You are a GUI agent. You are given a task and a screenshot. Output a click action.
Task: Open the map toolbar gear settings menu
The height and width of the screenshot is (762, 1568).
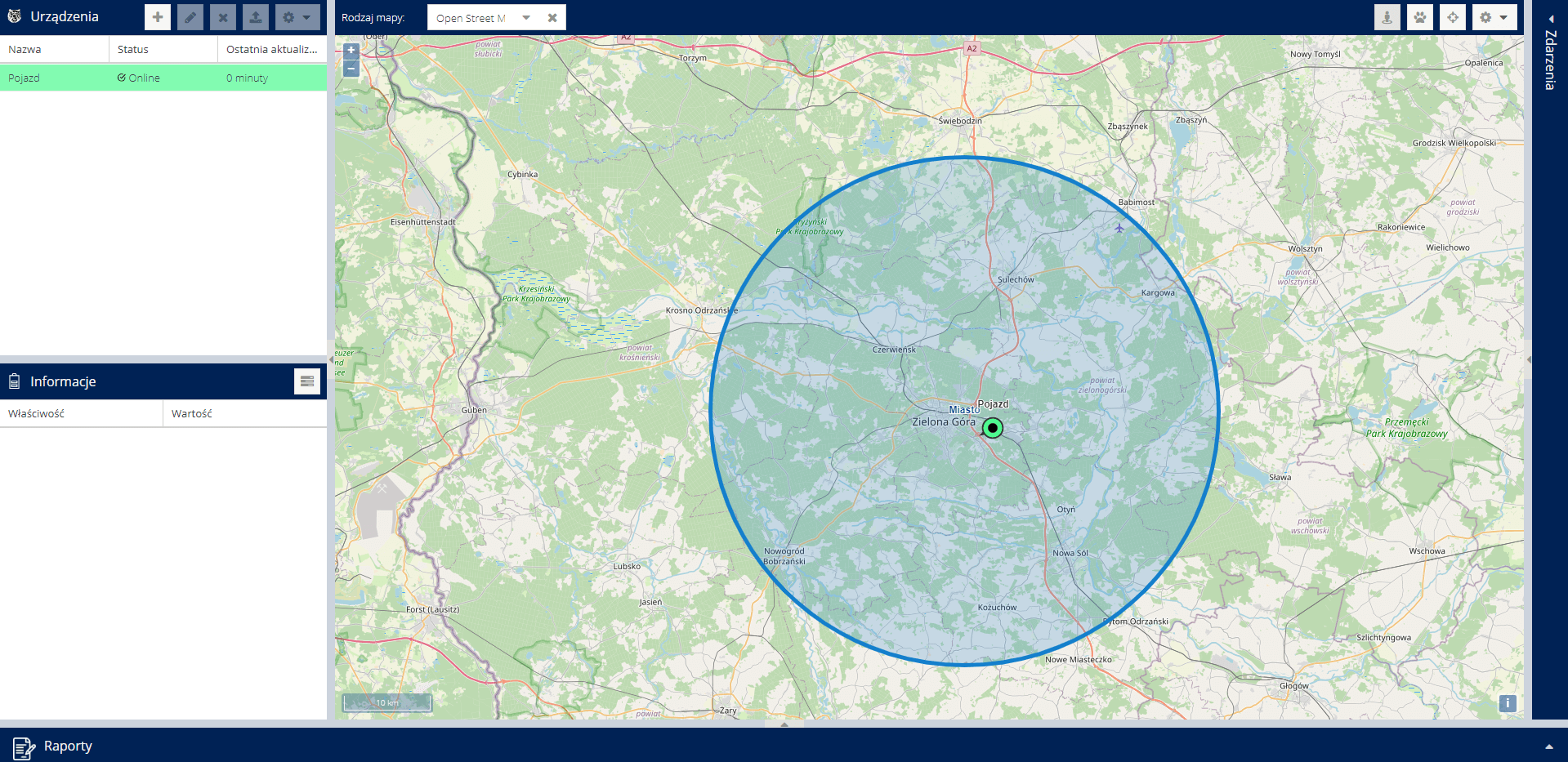point(1494,17)
